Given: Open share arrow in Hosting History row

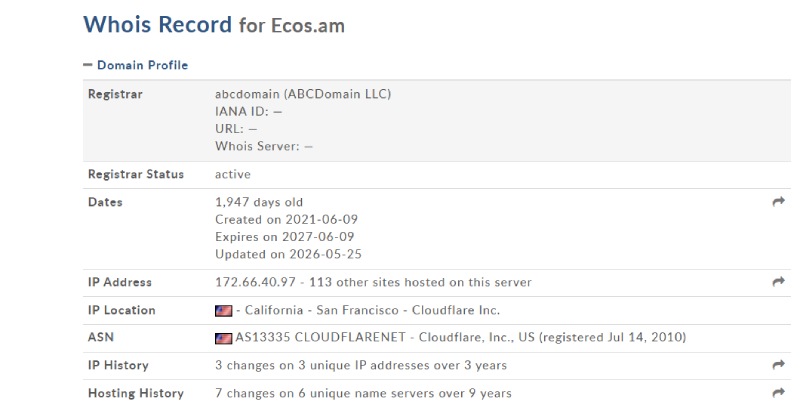Looking at the screenshot, I should tap(778, 393).
